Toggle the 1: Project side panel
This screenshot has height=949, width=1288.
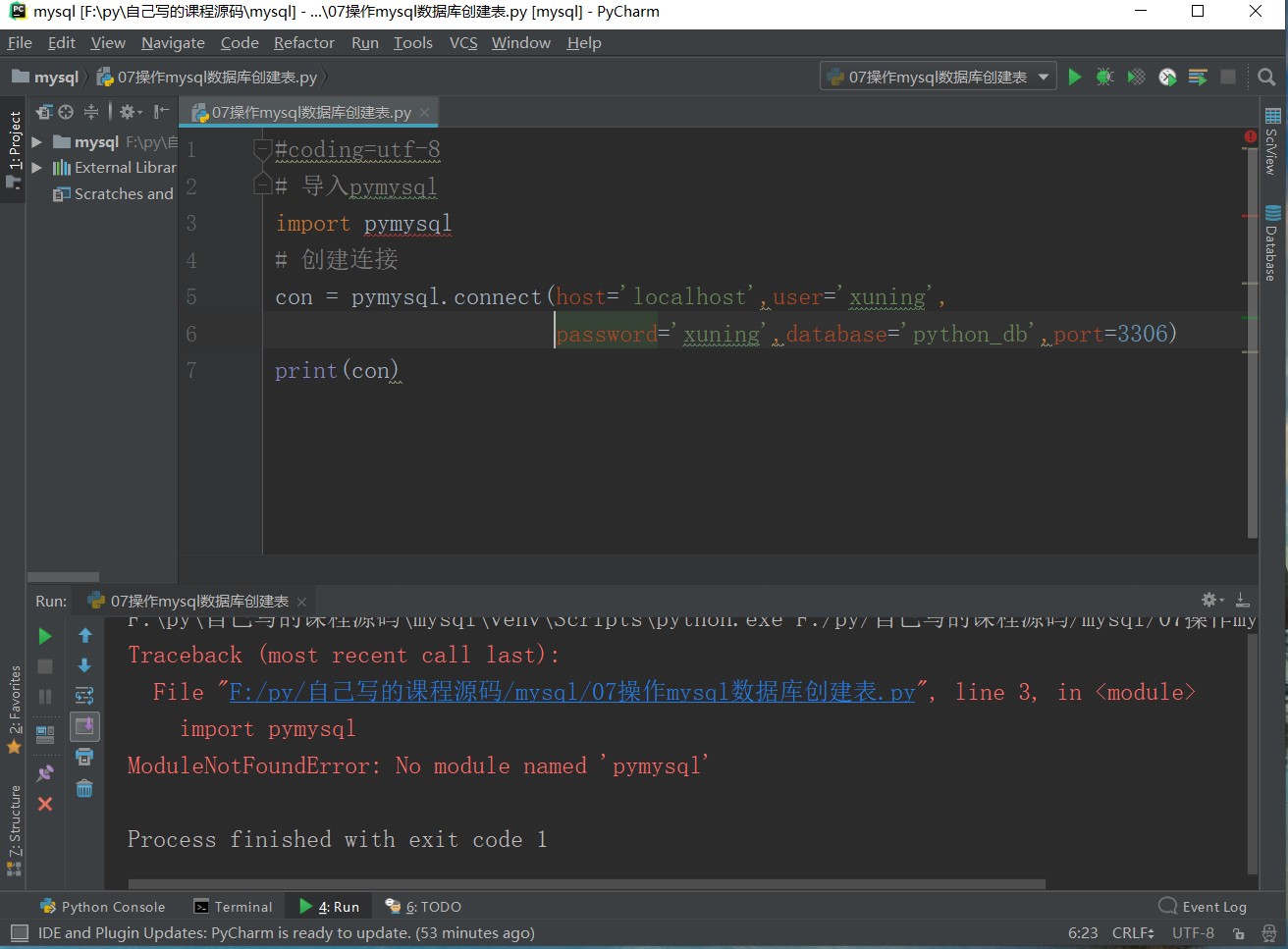(x=14, y=149)
